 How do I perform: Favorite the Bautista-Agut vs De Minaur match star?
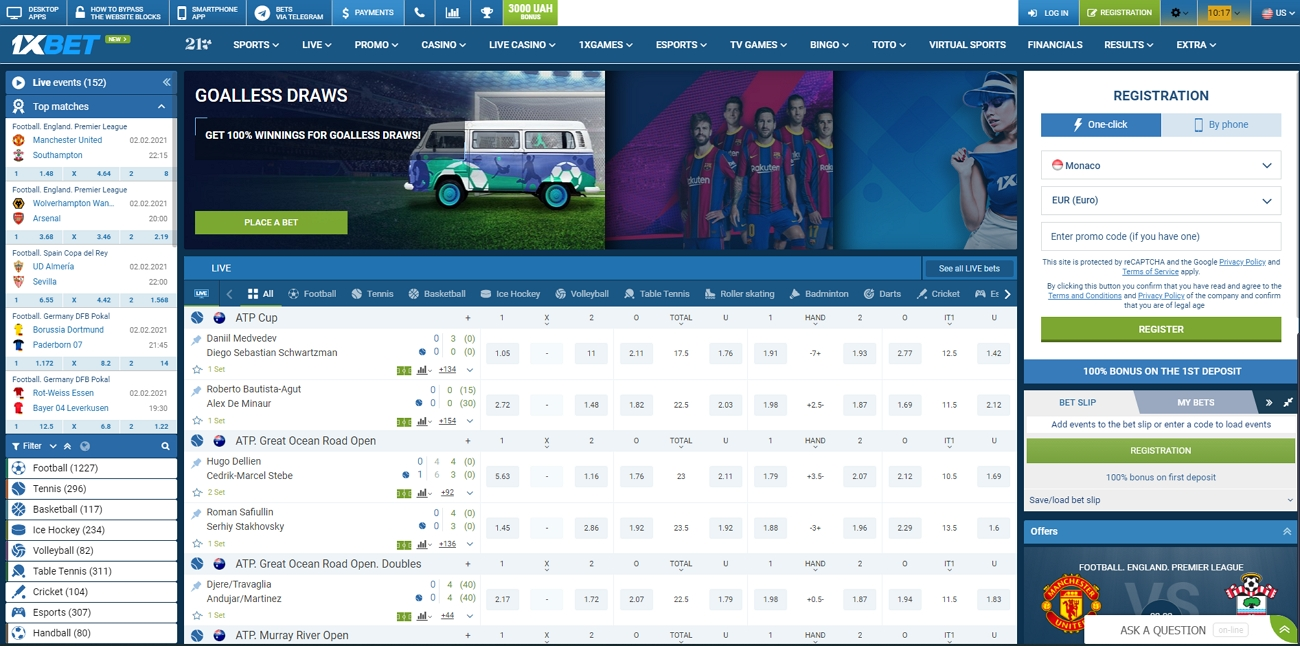tap(197, 421)
